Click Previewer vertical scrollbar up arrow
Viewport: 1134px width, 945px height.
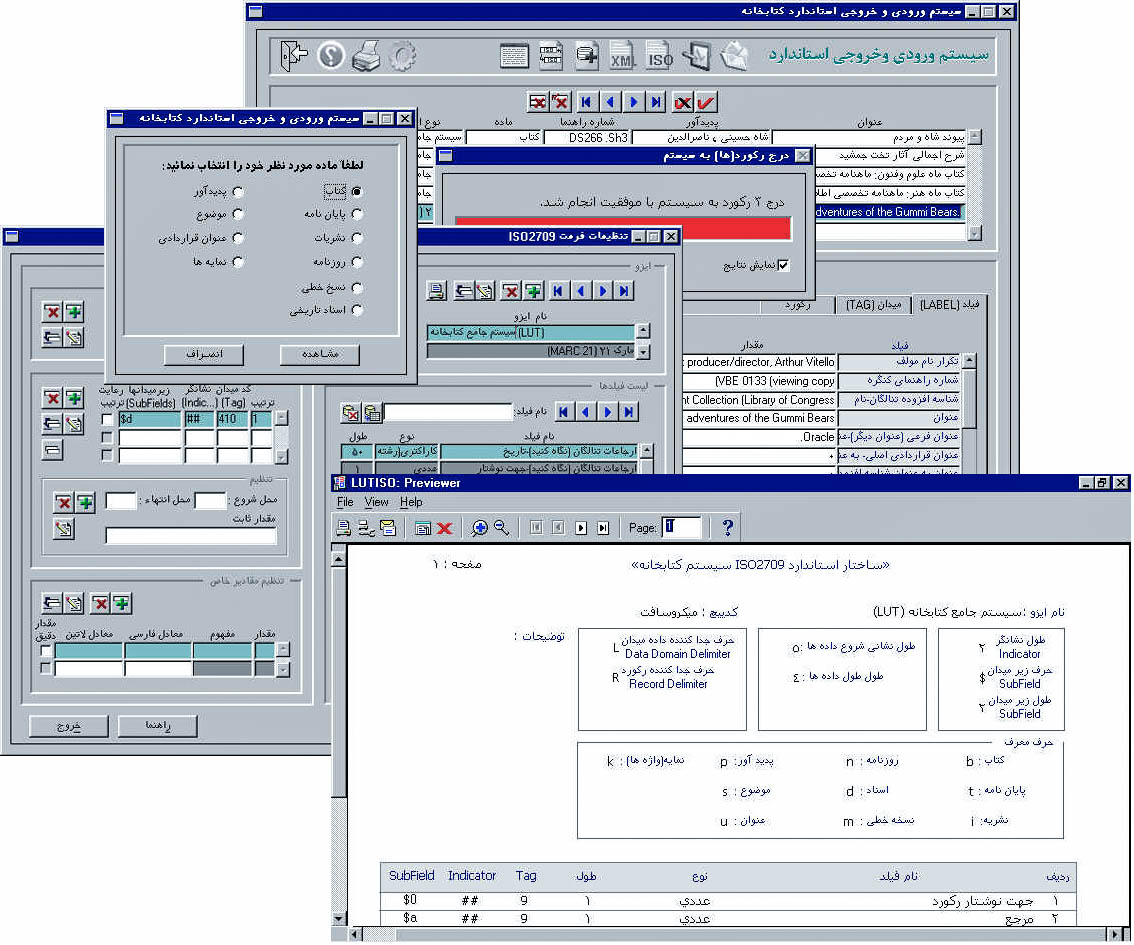[x=338, y=560]
